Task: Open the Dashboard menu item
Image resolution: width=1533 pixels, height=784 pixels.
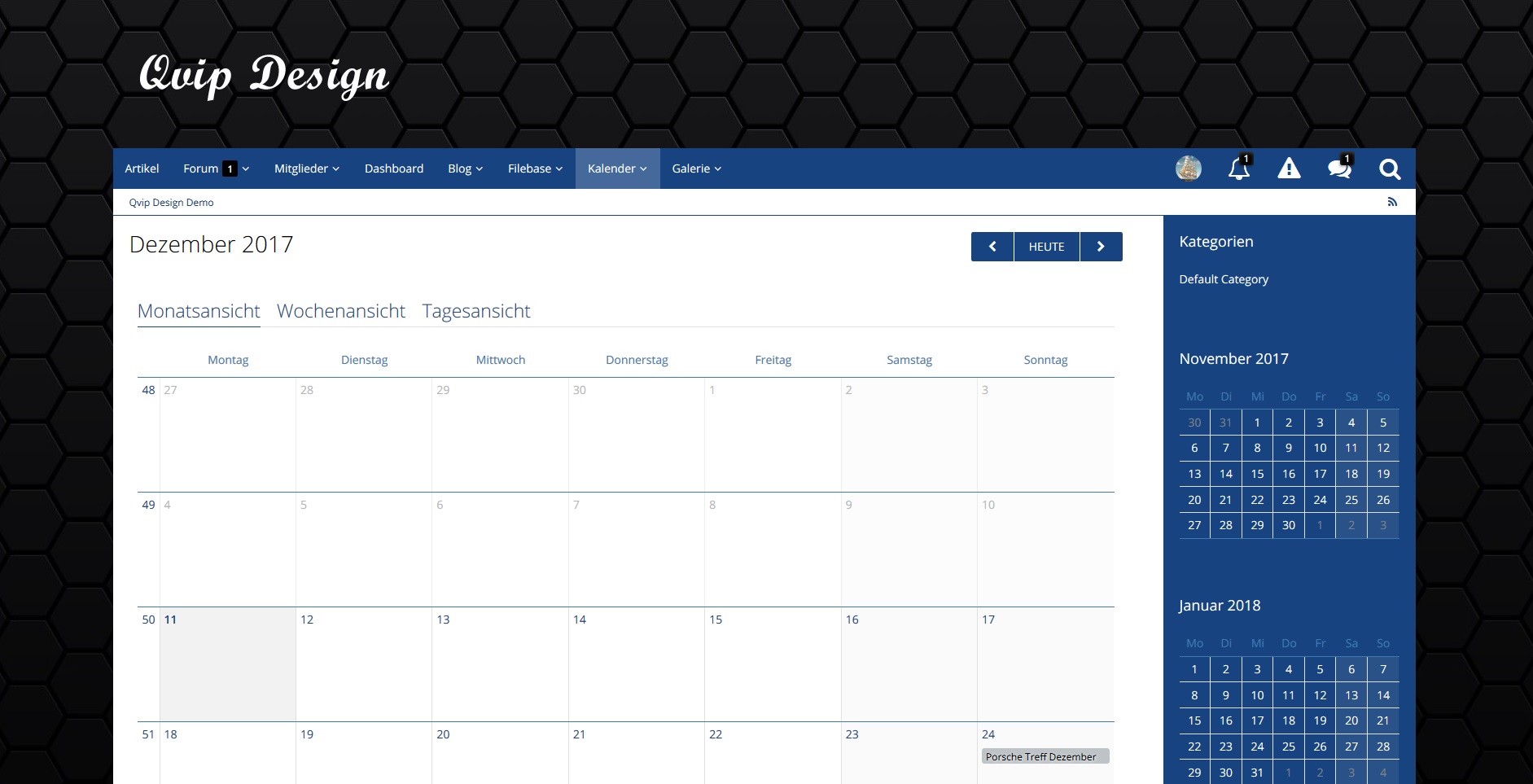Action: pos(394,169)
